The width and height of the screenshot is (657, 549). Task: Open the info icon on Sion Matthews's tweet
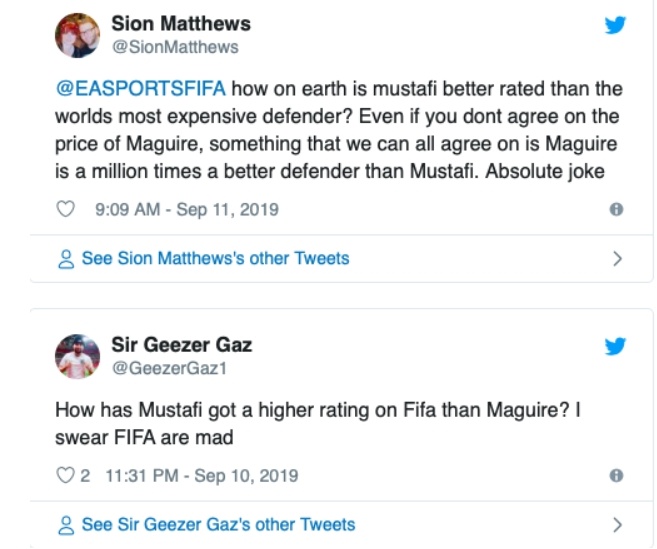tap(616, 210)
